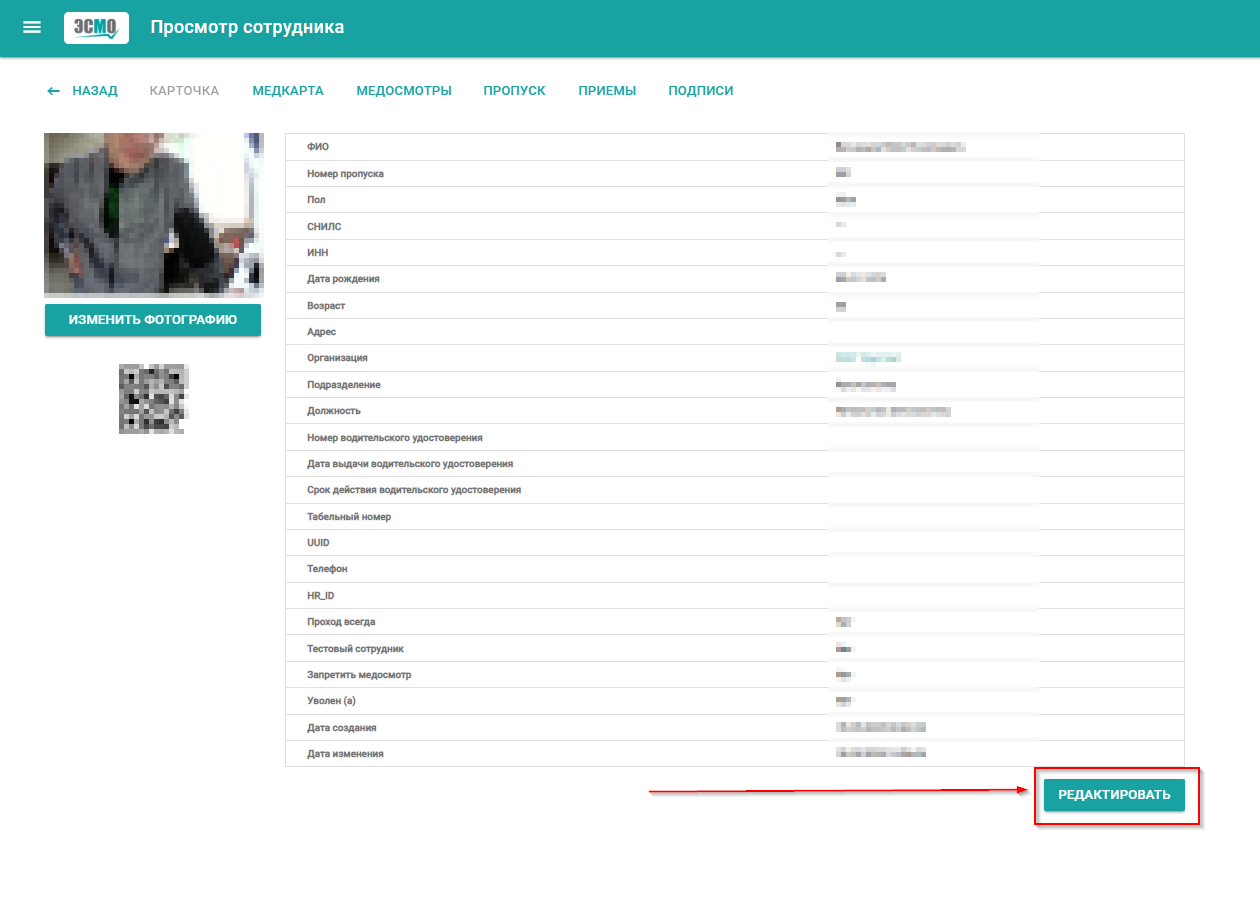Open the ПОДПИСИ tab
Screen dimensions: 1260x906
(701, 91)
